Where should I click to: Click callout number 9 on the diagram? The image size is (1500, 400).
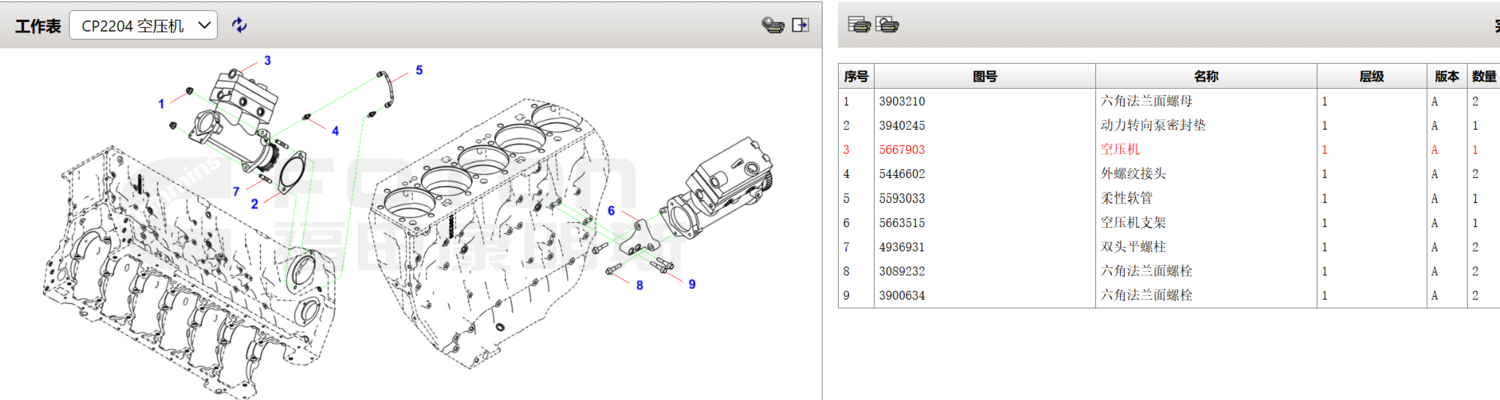tap(691, 284)
